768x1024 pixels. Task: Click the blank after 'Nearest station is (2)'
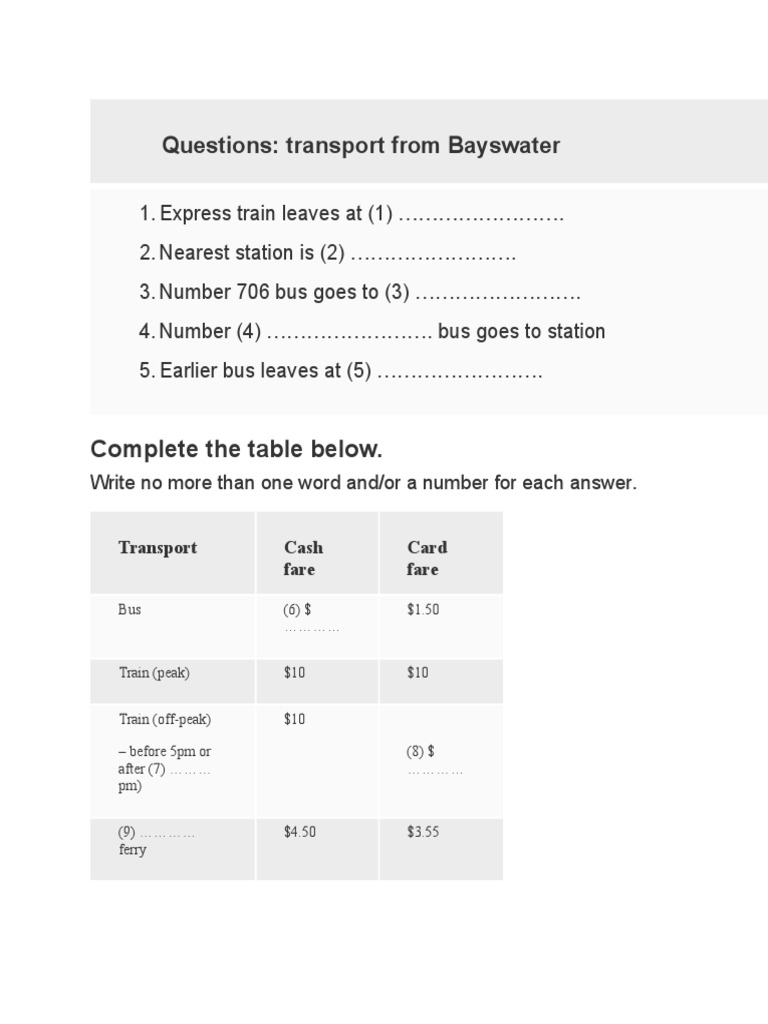[433, 254]
